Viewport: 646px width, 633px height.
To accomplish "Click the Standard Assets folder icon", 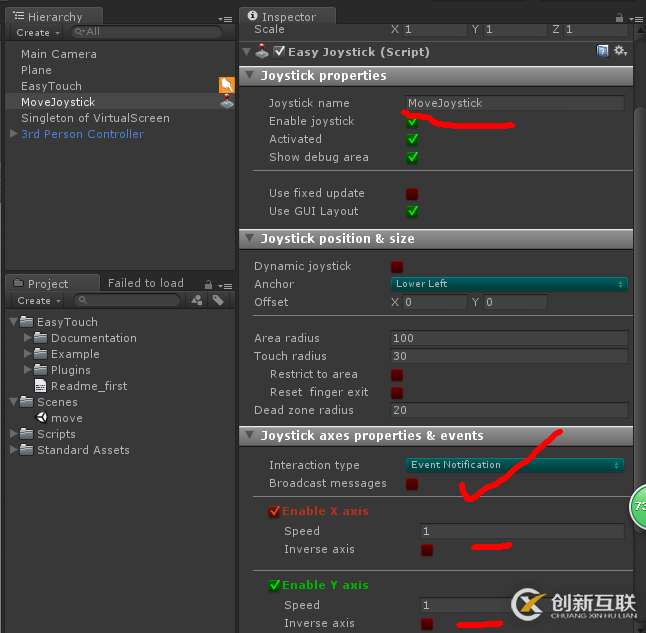I will (27, 450).
